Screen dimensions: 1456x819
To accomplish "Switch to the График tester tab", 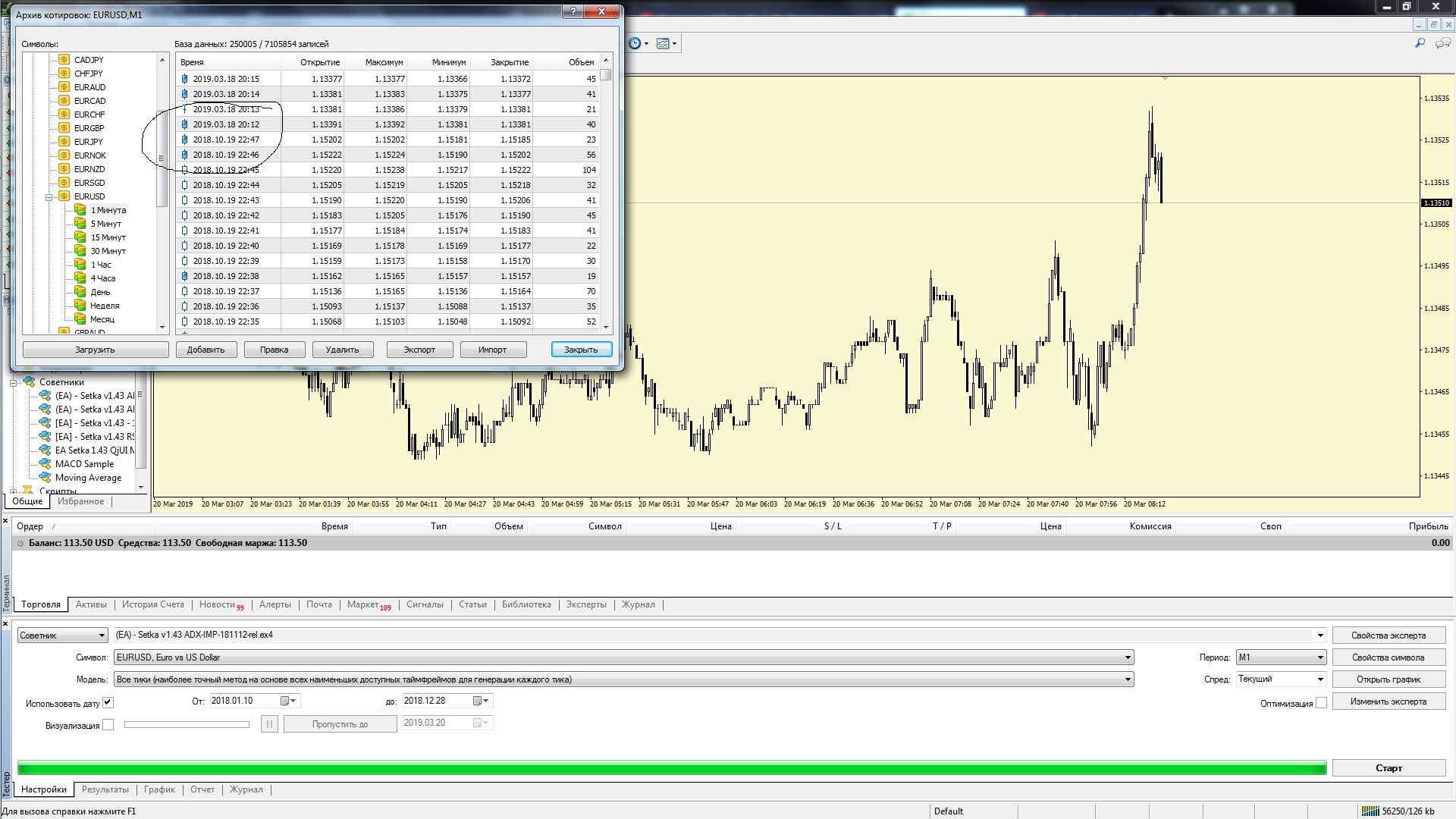I will coord(159,789).
